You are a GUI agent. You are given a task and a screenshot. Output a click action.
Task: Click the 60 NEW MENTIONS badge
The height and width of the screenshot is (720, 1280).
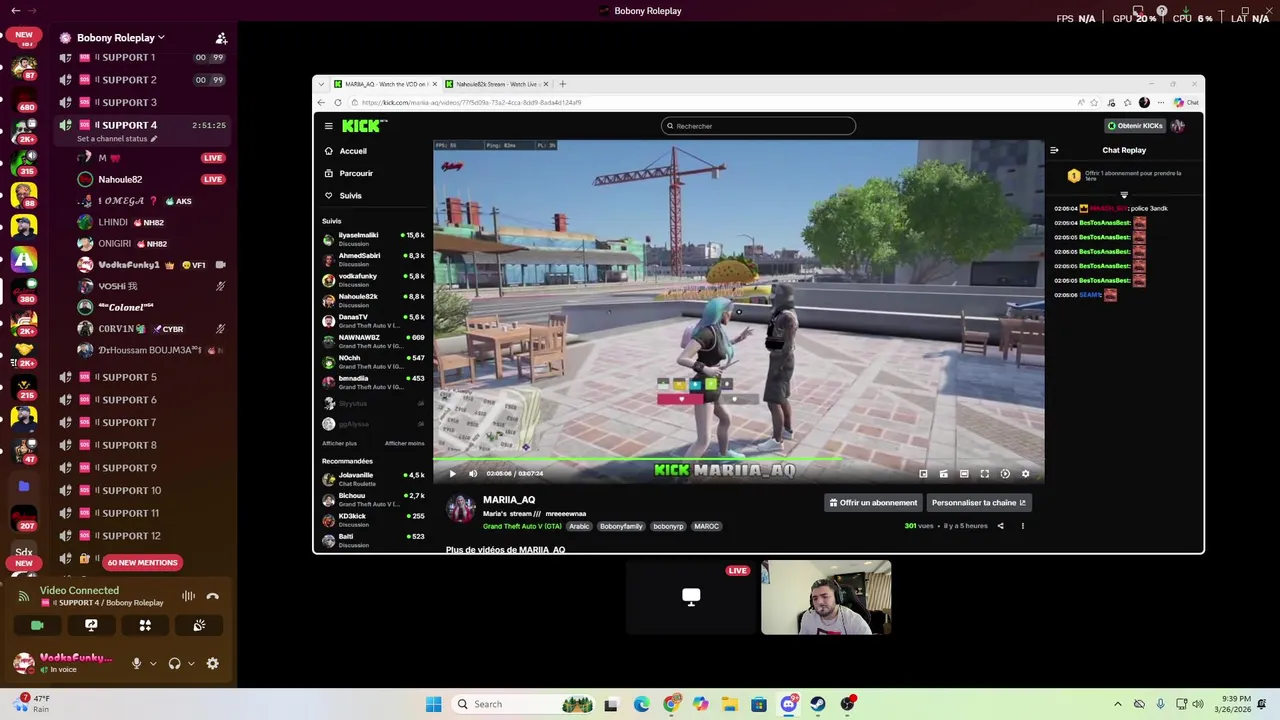(142, 562)
